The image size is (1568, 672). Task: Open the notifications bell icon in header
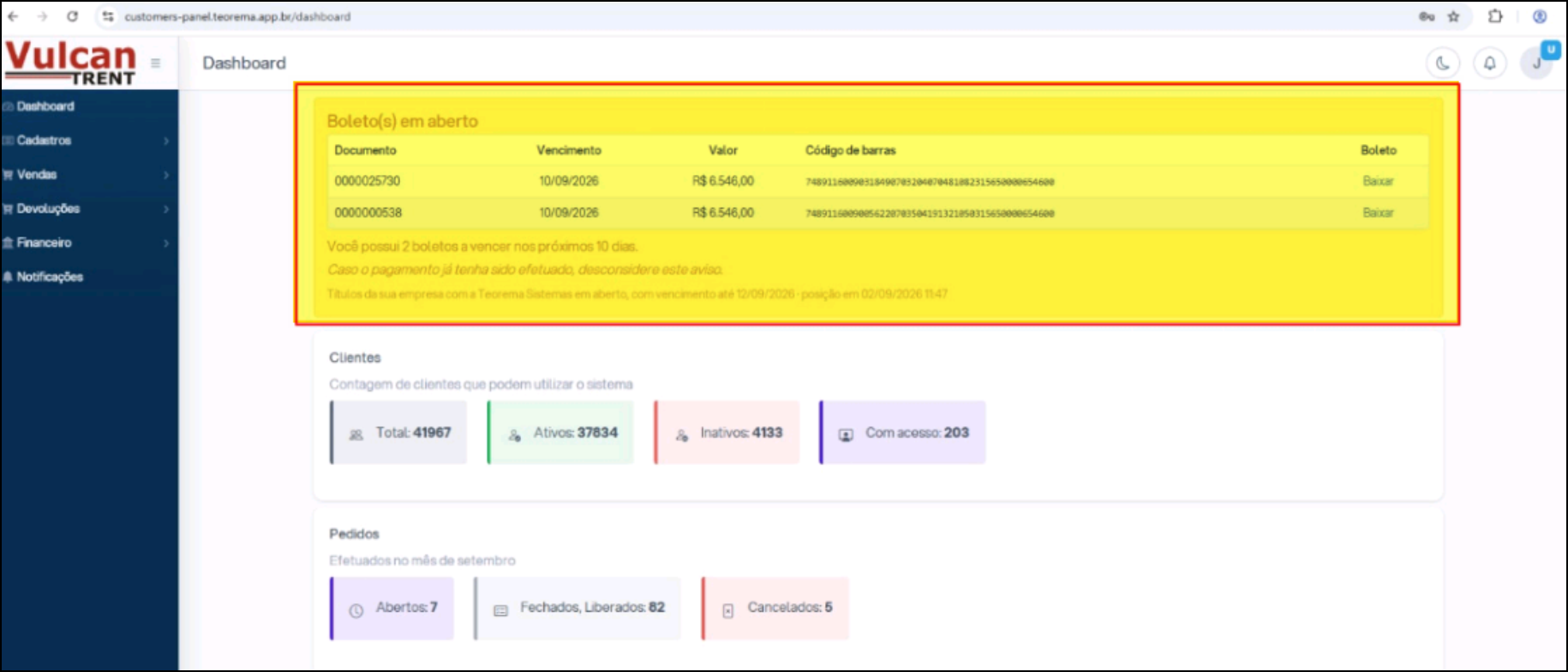tap(1490, 63)
